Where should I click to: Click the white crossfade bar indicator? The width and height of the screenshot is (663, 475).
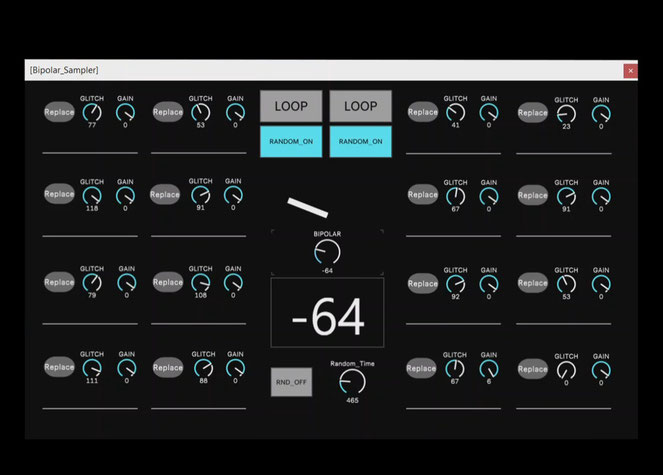(308, 207)
